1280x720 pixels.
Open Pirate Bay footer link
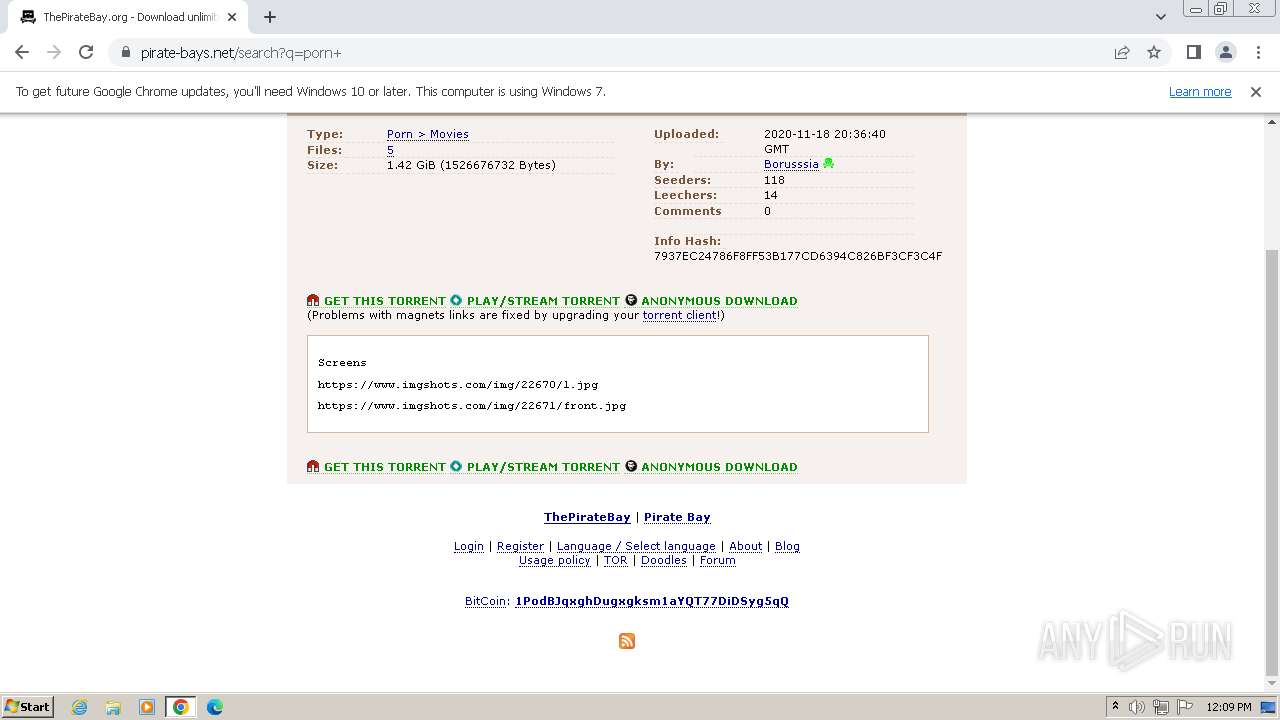[677, 517]
